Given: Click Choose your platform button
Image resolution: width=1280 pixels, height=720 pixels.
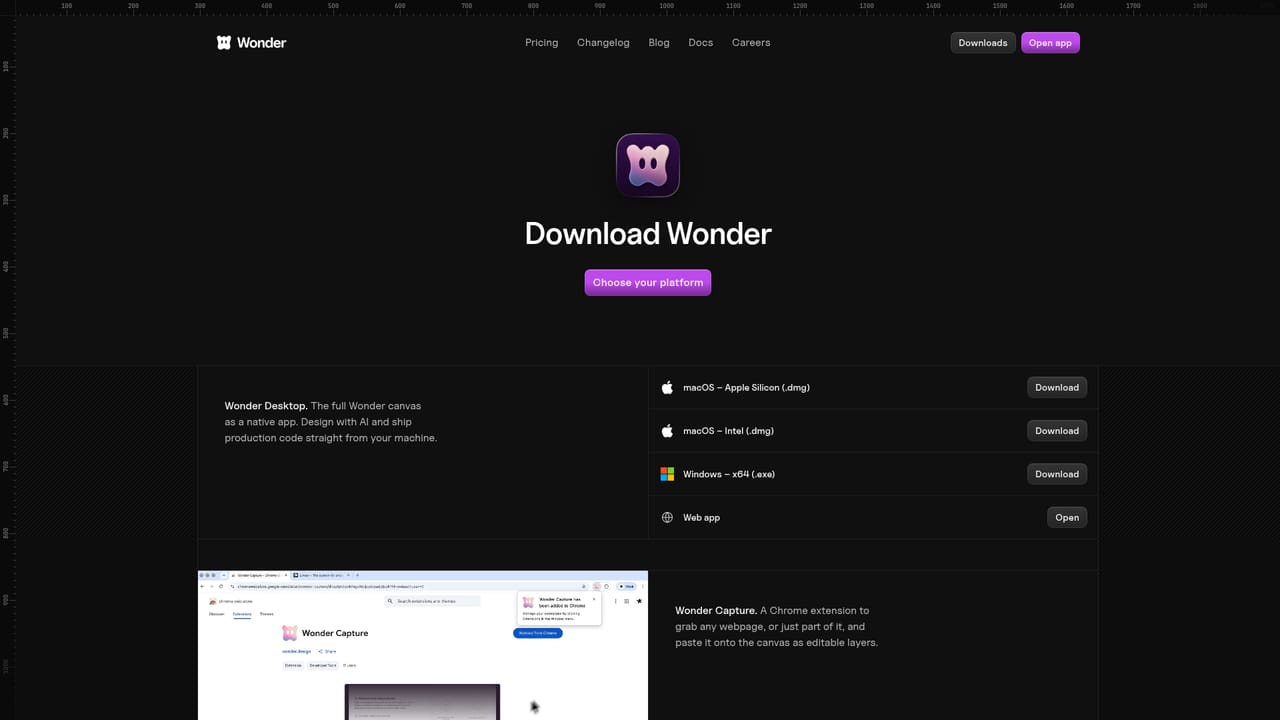Looking at the screenshot, I should [648, 282].
